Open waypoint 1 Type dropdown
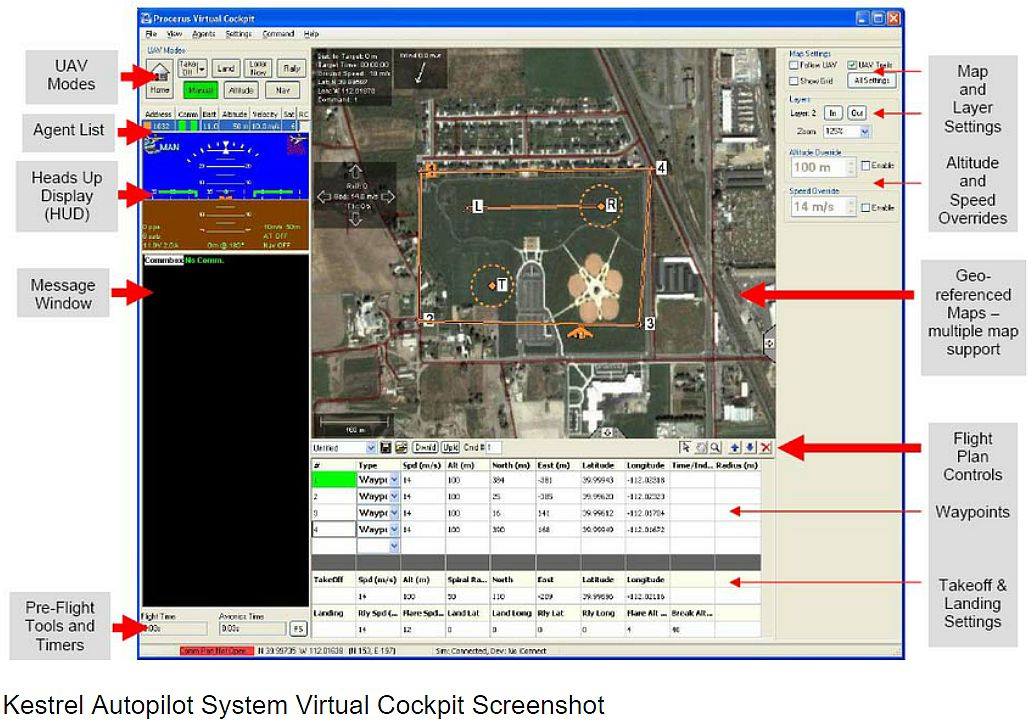This screenshot has width=1036, height=726. tap(394, 480)
